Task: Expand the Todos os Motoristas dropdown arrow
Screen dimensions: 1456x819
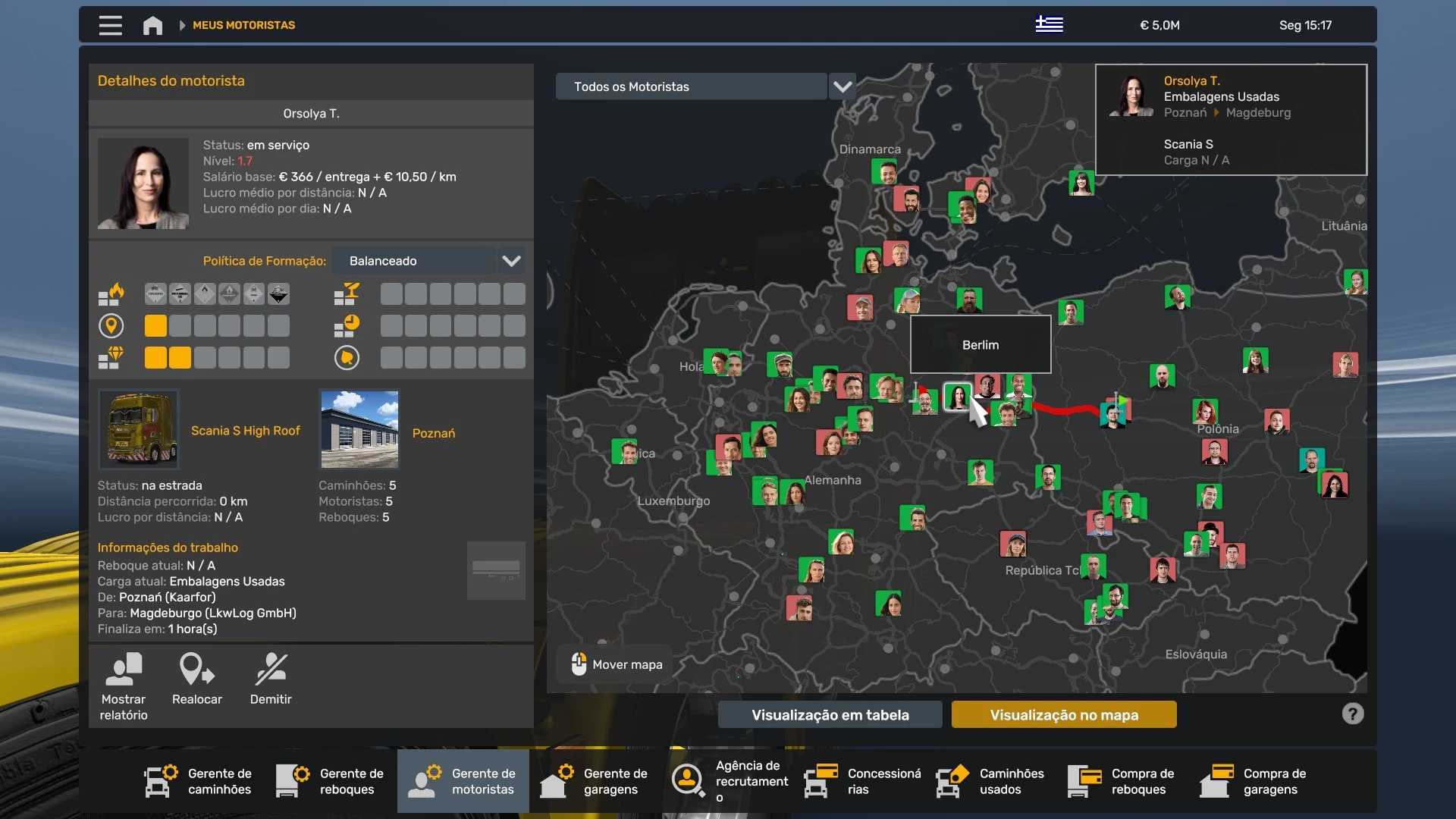Action: (842, 86)
